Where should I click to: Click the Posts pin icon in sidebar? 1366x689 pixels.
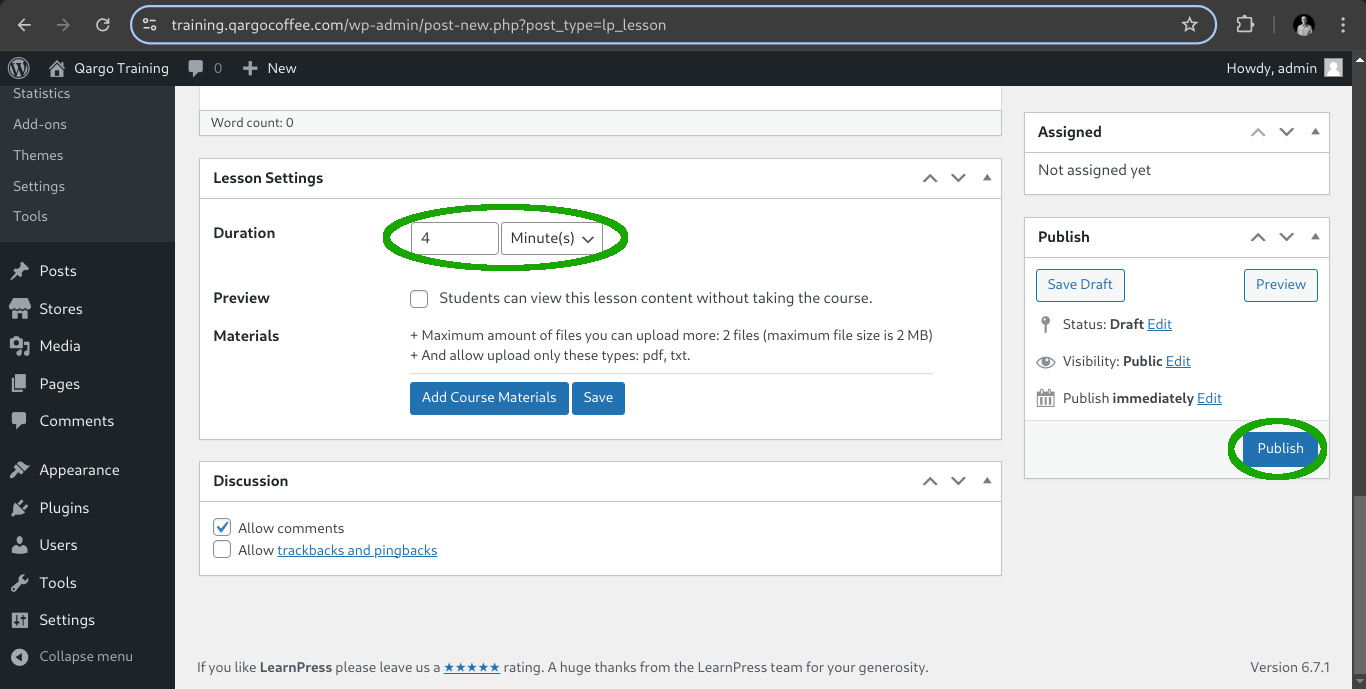19,271
